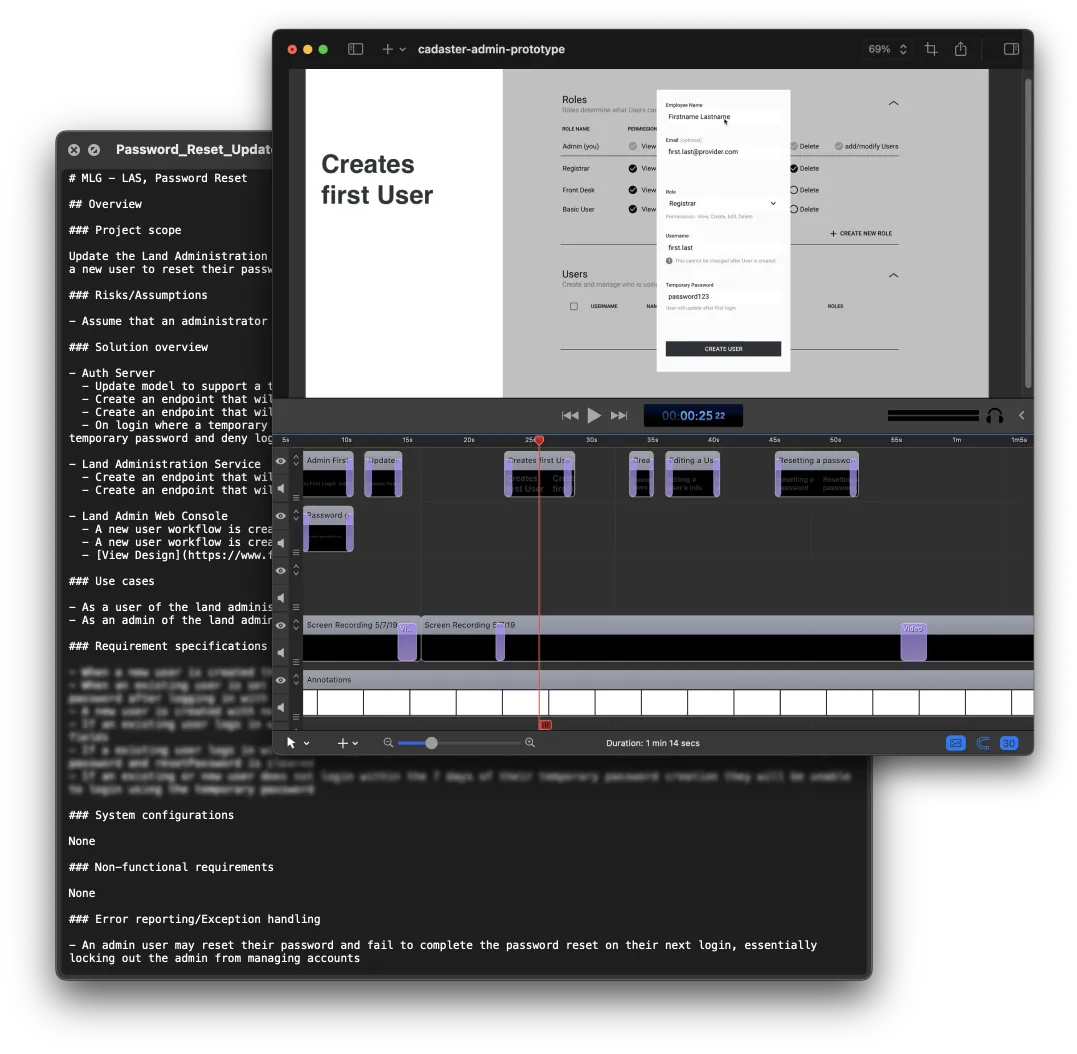This screenshot has height=1054, width=1077.
Task: Click the CREATE USER button in the preview
Action: pos(722,351)
